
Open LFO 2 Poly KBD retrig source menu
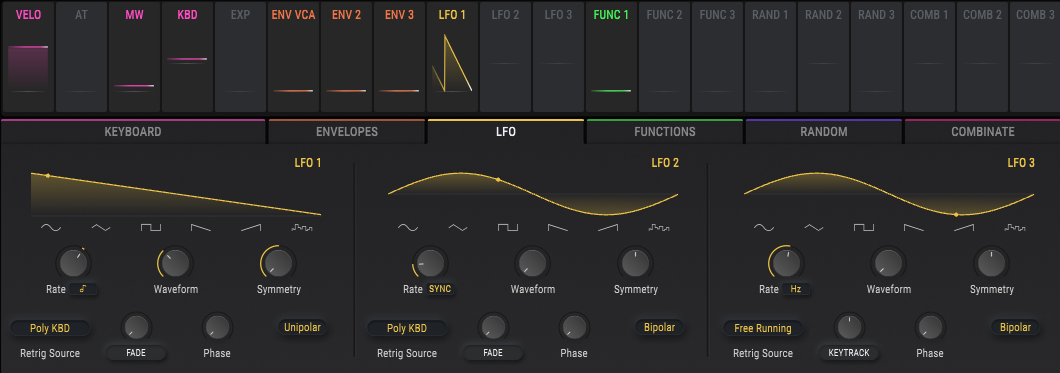point(407,328)
